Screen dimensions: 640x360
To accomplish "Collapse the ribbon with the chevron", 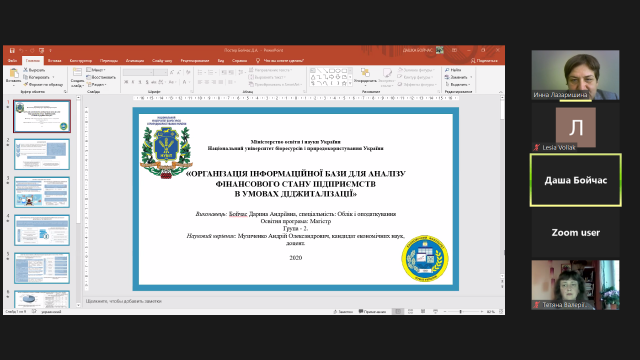I will [x=500, y=92].
